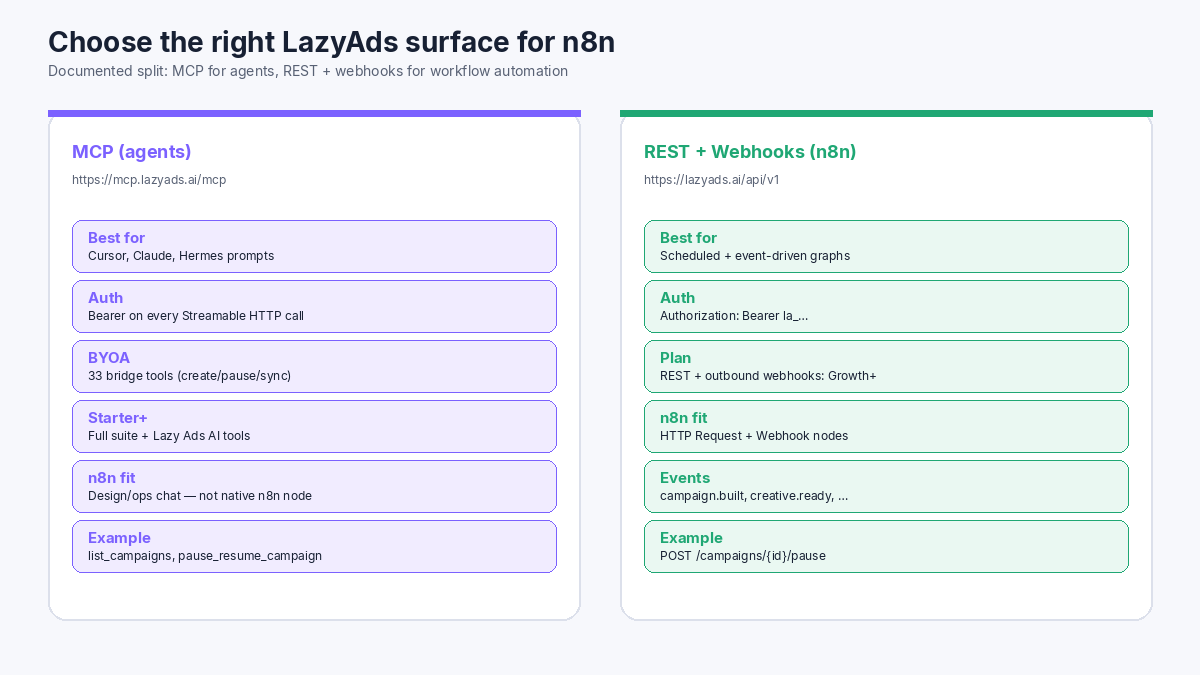Click the text 'Cursor, Claude, Hermes prompts'
1200x675 pixels.
pos(181,256)
